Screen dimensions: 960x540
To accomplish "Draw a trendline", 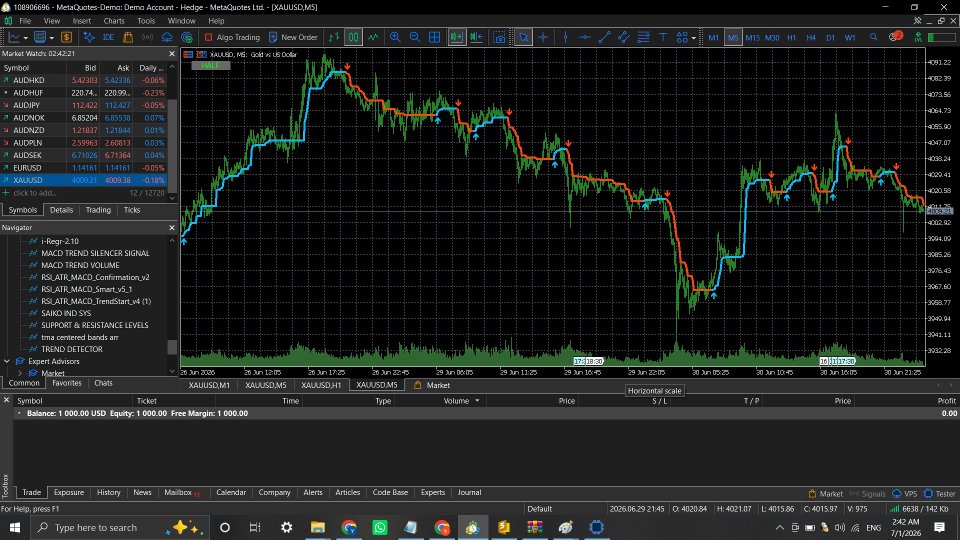I will pos(604,37).
